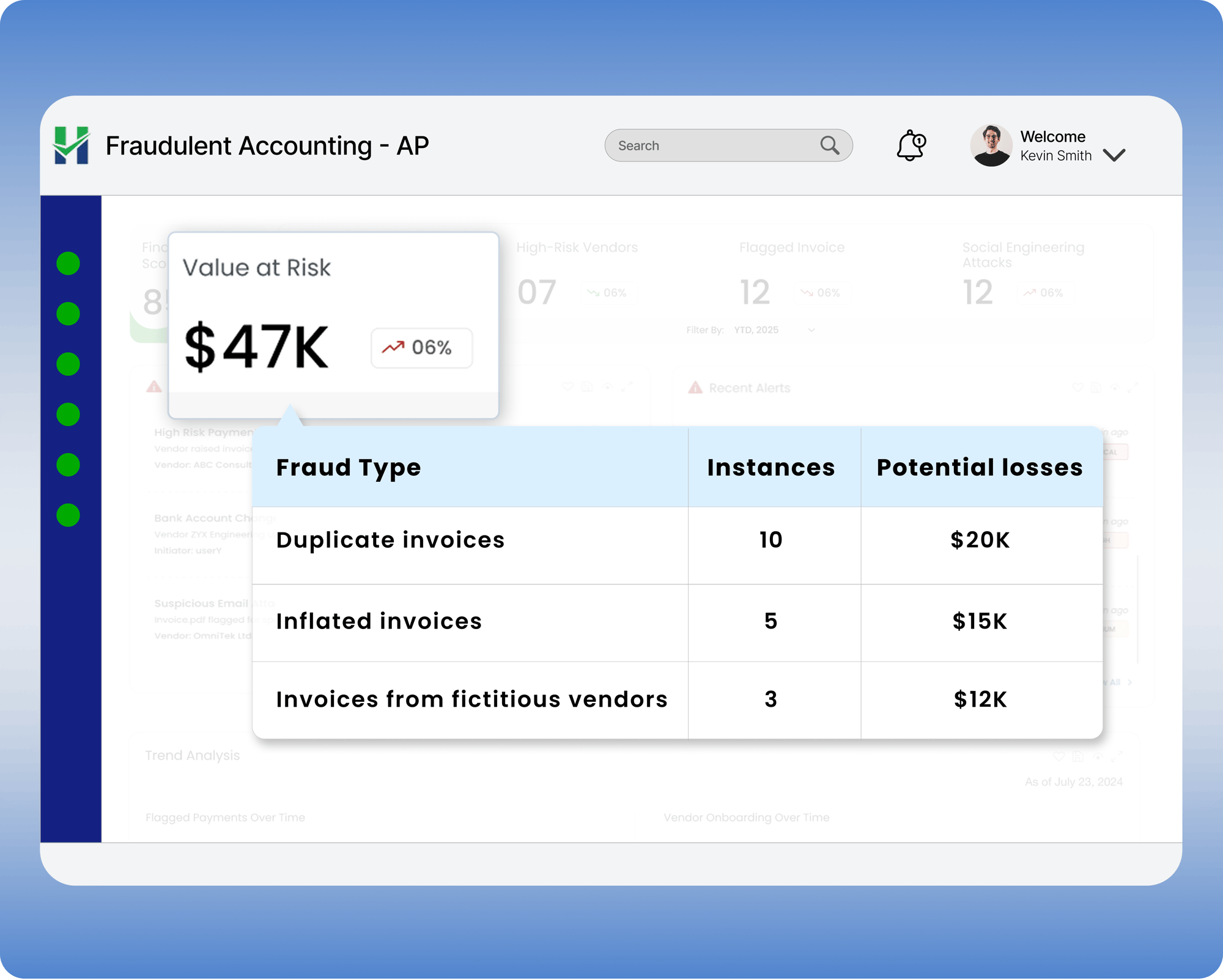Click the Recent Alerts warning triangle icon
The height and width of the screenshot is (980, 1223).
click(695, 388)
